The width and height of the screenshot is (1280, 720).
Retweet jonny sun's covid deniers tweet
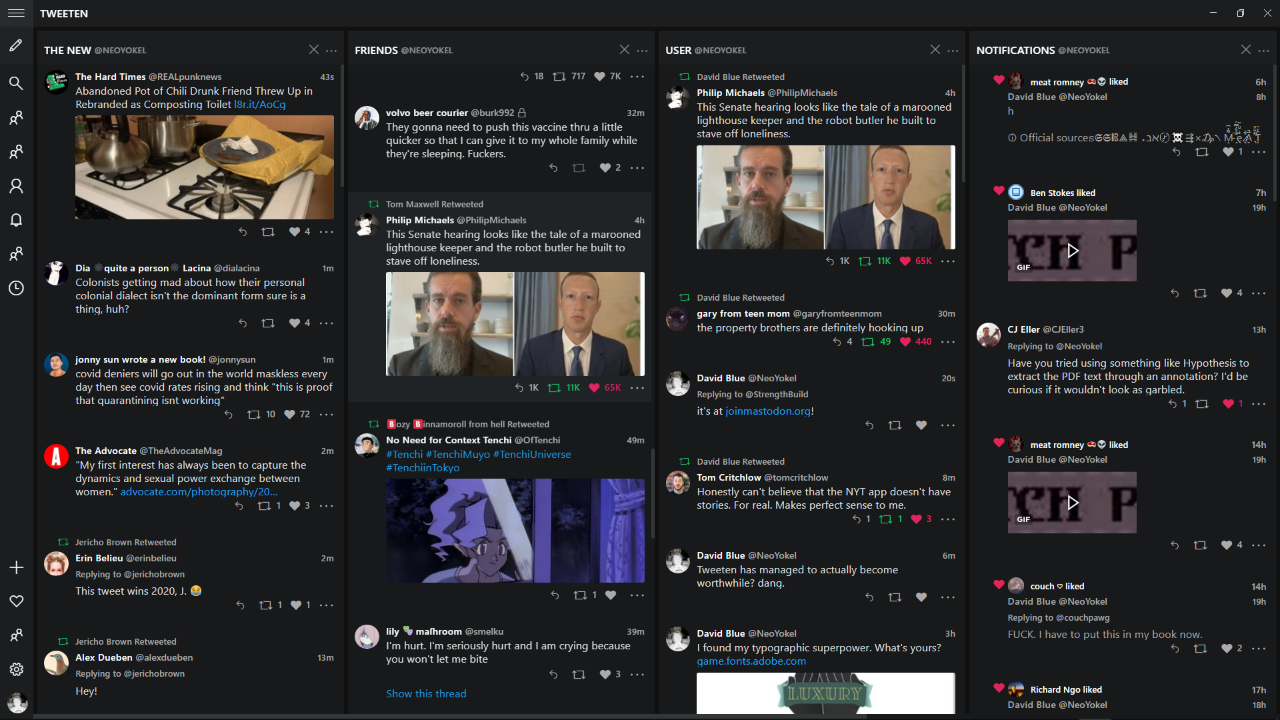point(254,414)
